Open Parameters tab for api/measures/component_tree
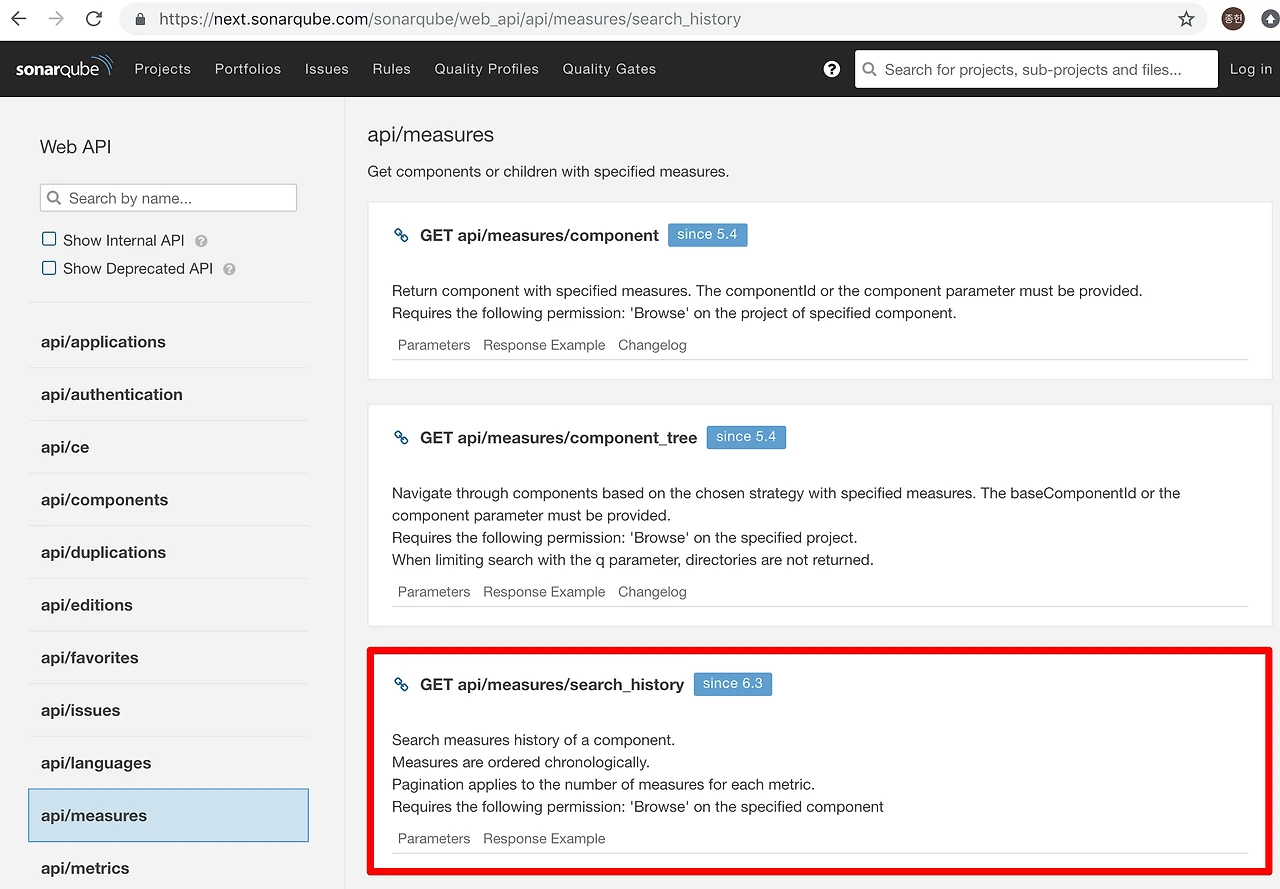This screenshot has height=889, width=1280. [x=434, y=592]
